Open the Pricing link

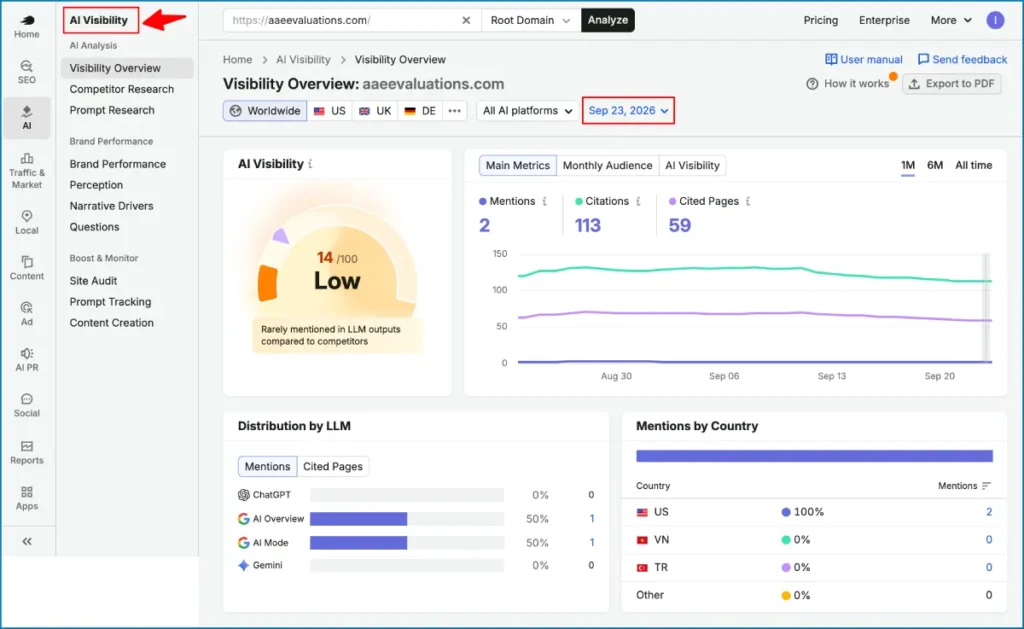(820, 20)
